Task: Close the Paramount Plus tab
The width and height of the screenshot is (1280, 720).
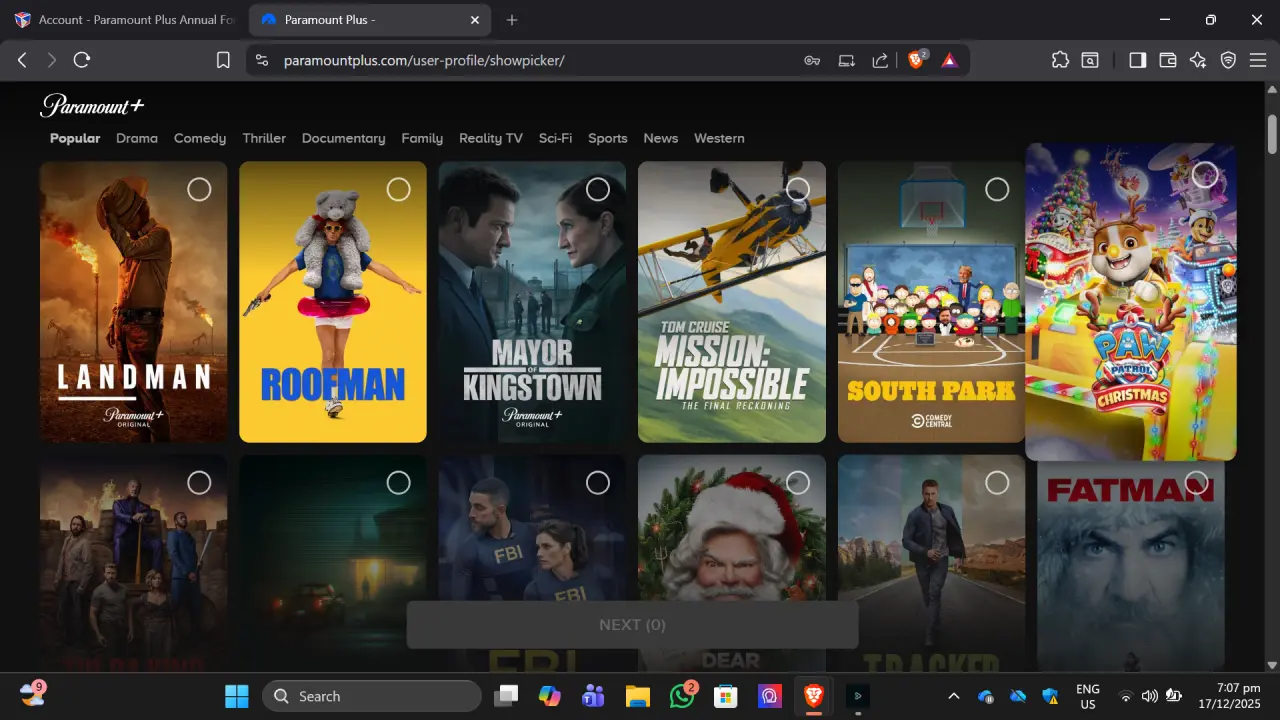Action: point(475,20)
